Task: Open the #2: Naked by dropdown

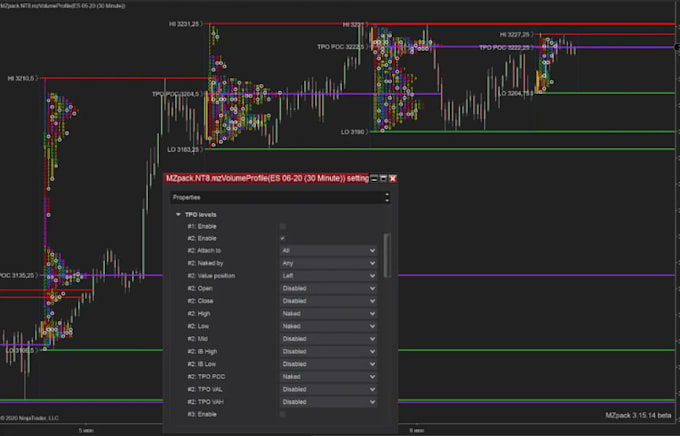Action: [x=328, y=263]
